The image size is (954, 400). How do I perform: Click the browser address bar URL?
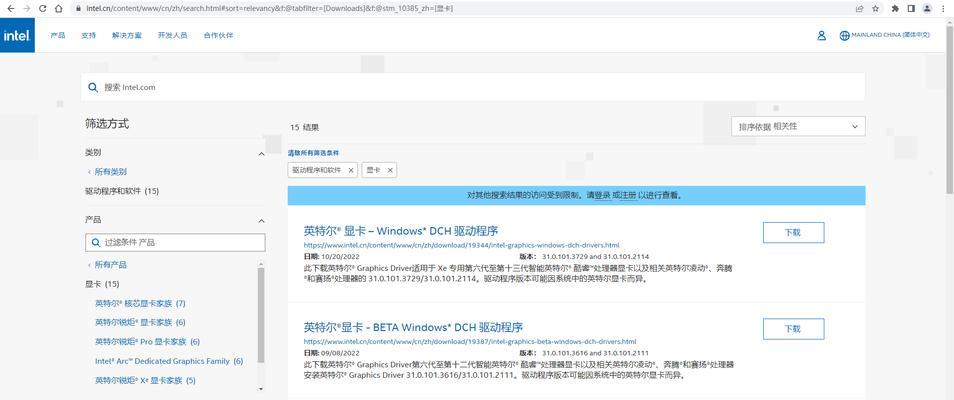270,9
